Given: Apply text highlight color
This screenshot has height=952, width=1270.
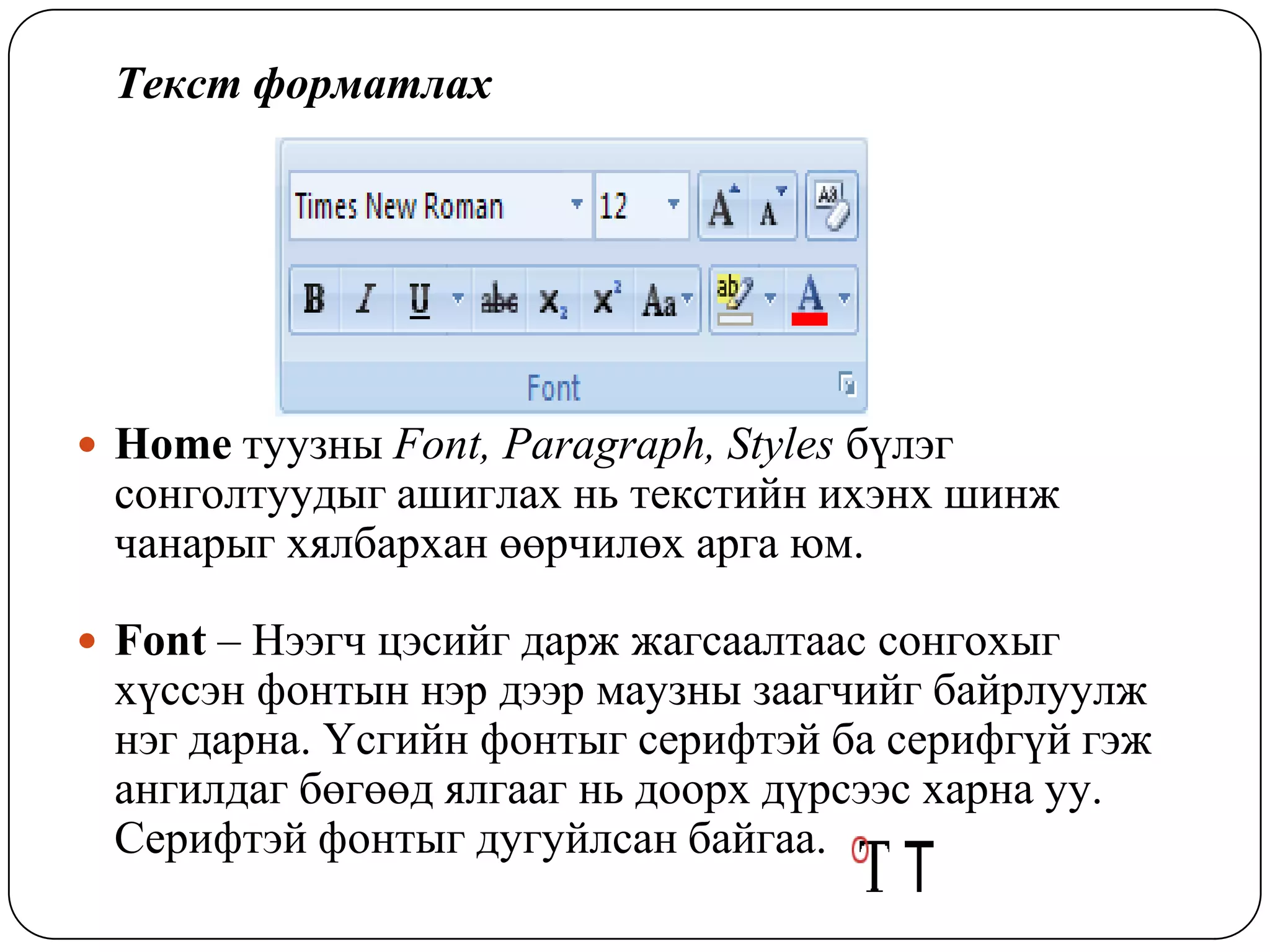Looking at the screenshot, I should tap(735, 300).
